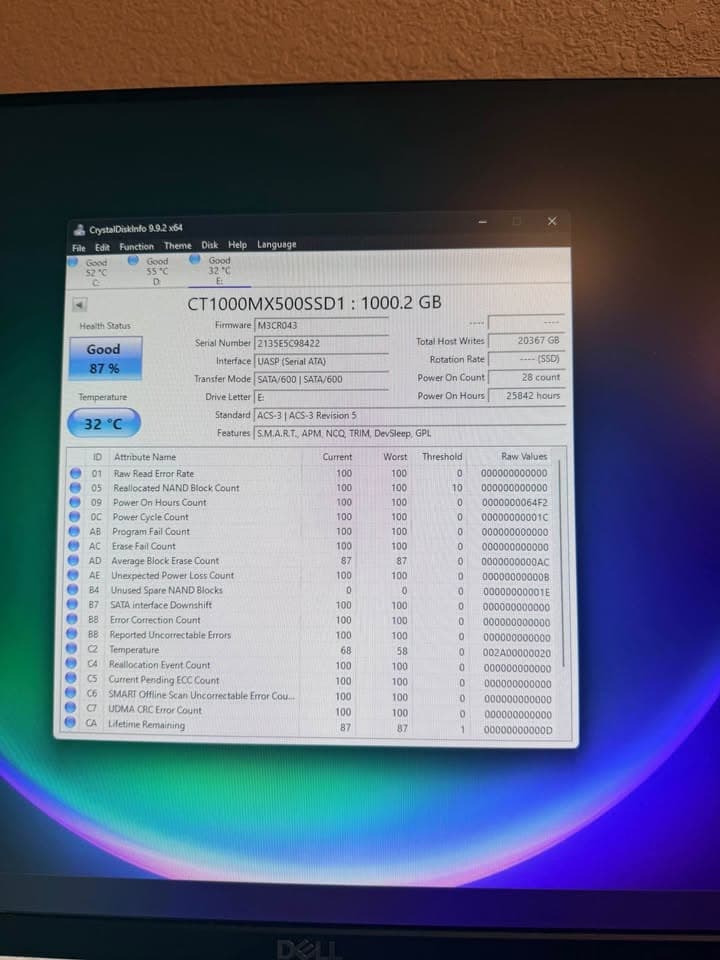Image resolution: width=720 pixels, height=960 pixels.
Task: Click the status icon for Lifetime Remaining
Action: tap(70, 724)
